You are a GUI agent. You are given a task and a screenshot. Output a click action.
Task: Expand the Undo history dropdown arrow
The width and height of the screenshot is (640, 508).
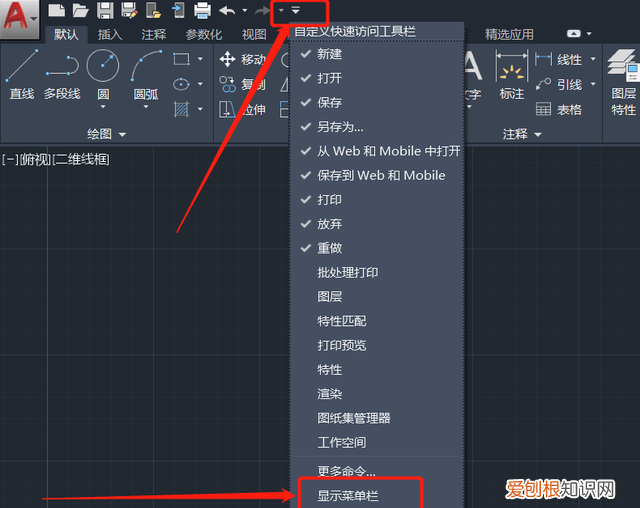(x=244, y=10)
